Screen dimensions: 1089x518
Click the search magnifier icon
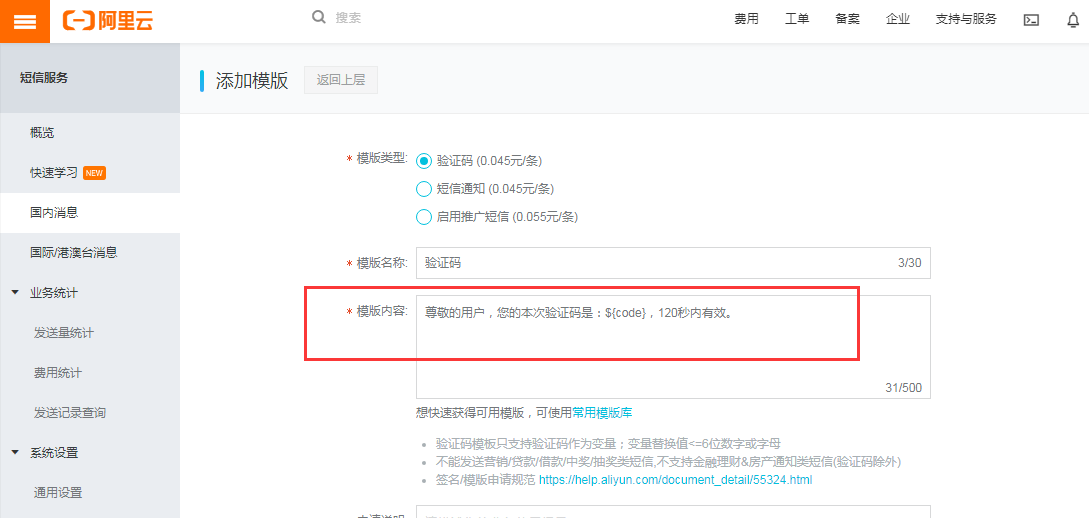point(319,17)
